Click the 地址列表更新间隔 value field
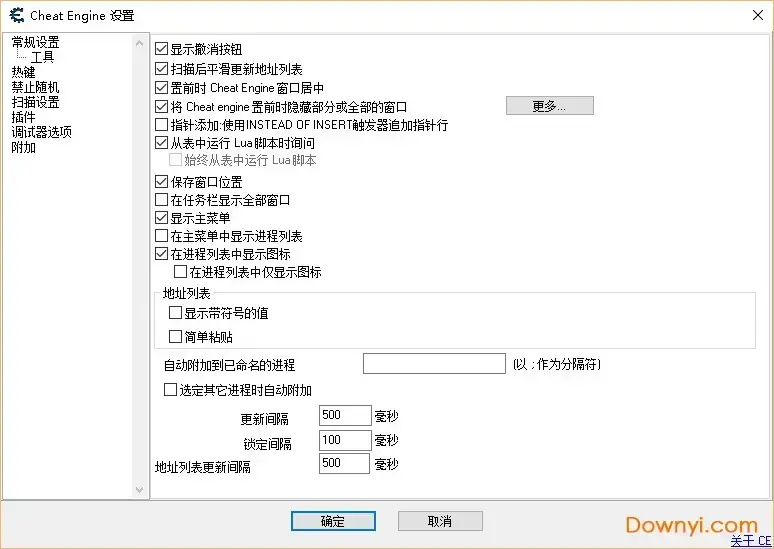The height and width of the screenshot is (549, 774). 344,463
